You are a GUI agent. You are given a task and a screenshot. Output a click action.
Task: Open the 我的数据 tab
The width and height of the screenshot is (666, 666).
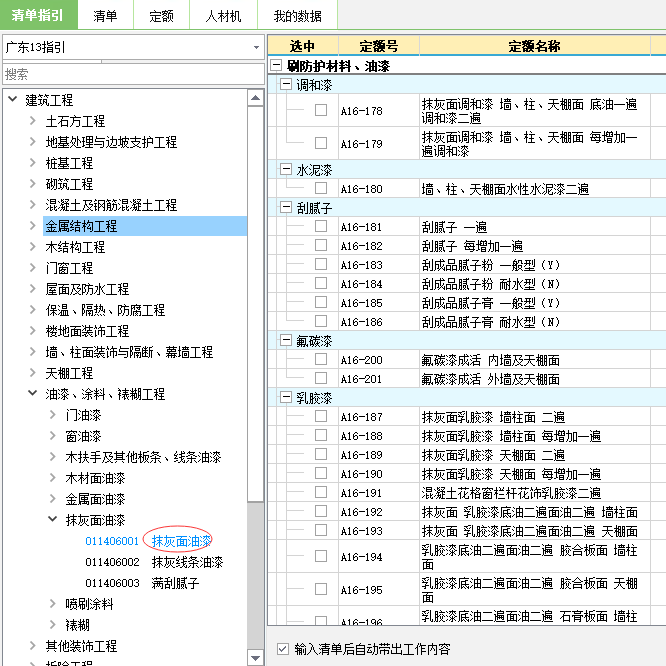297,16
